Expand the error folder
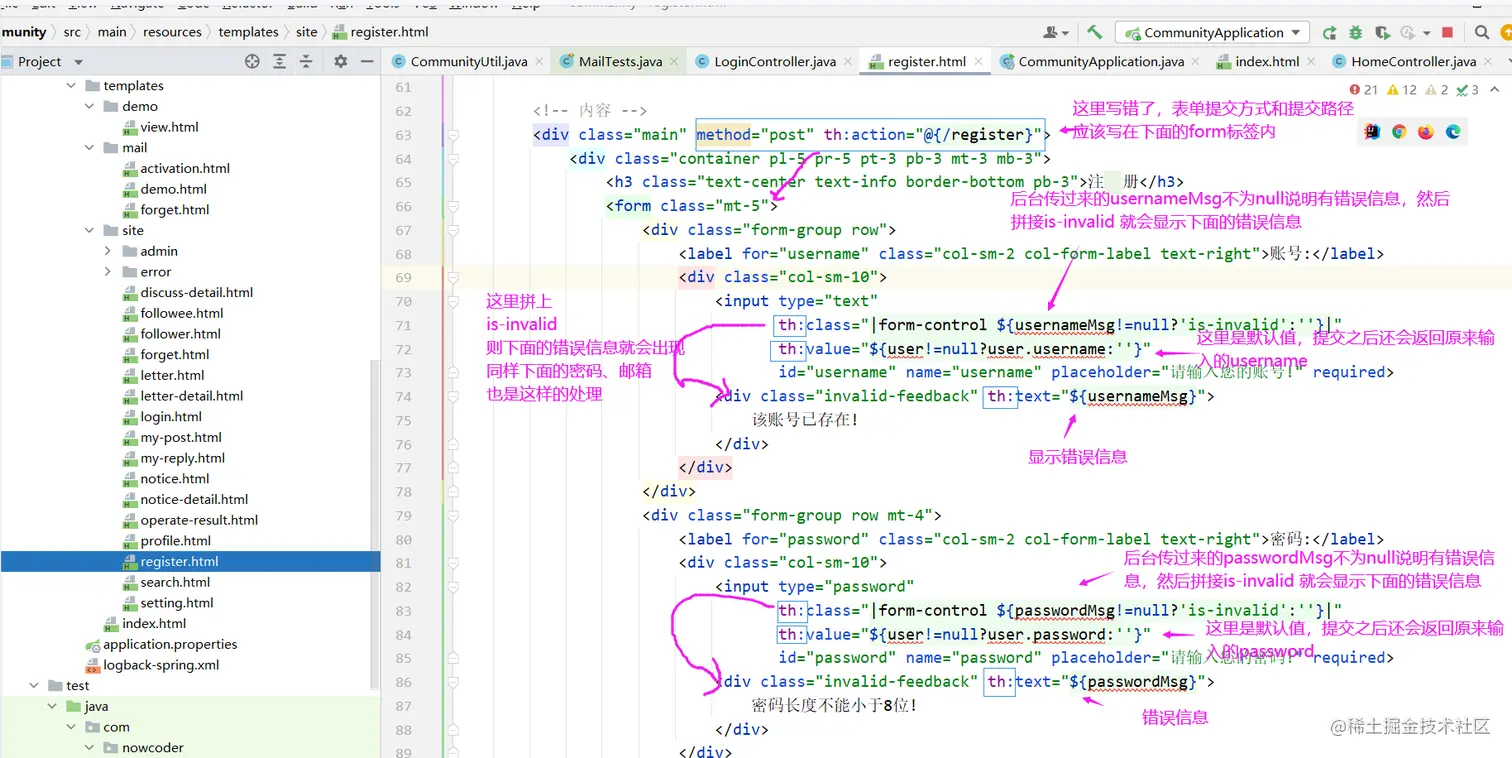 coord(108,272)
